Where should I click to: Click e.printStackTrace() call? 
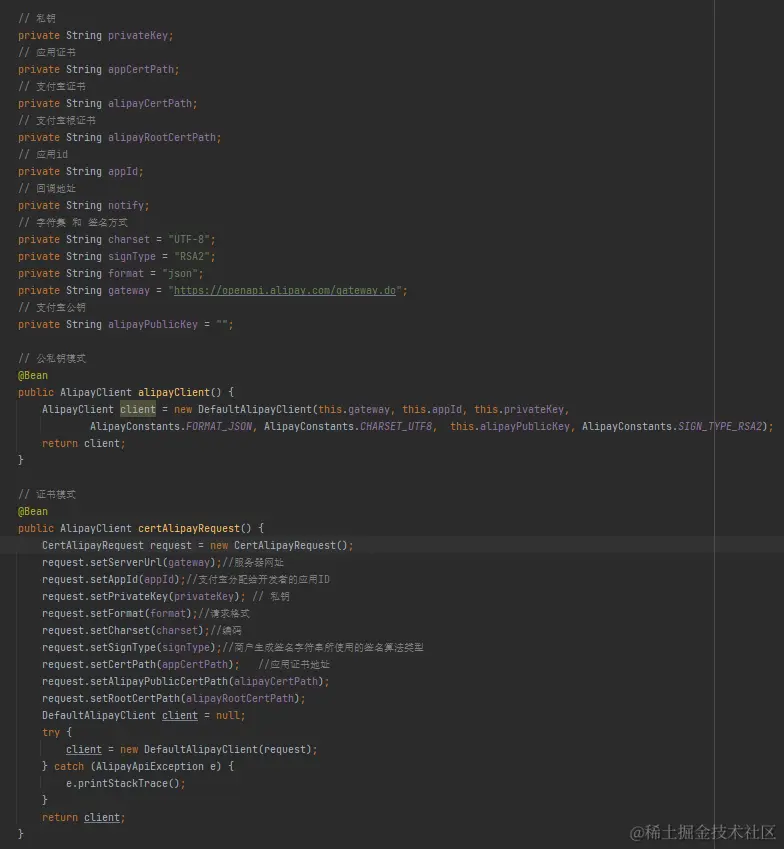[123, 783]
